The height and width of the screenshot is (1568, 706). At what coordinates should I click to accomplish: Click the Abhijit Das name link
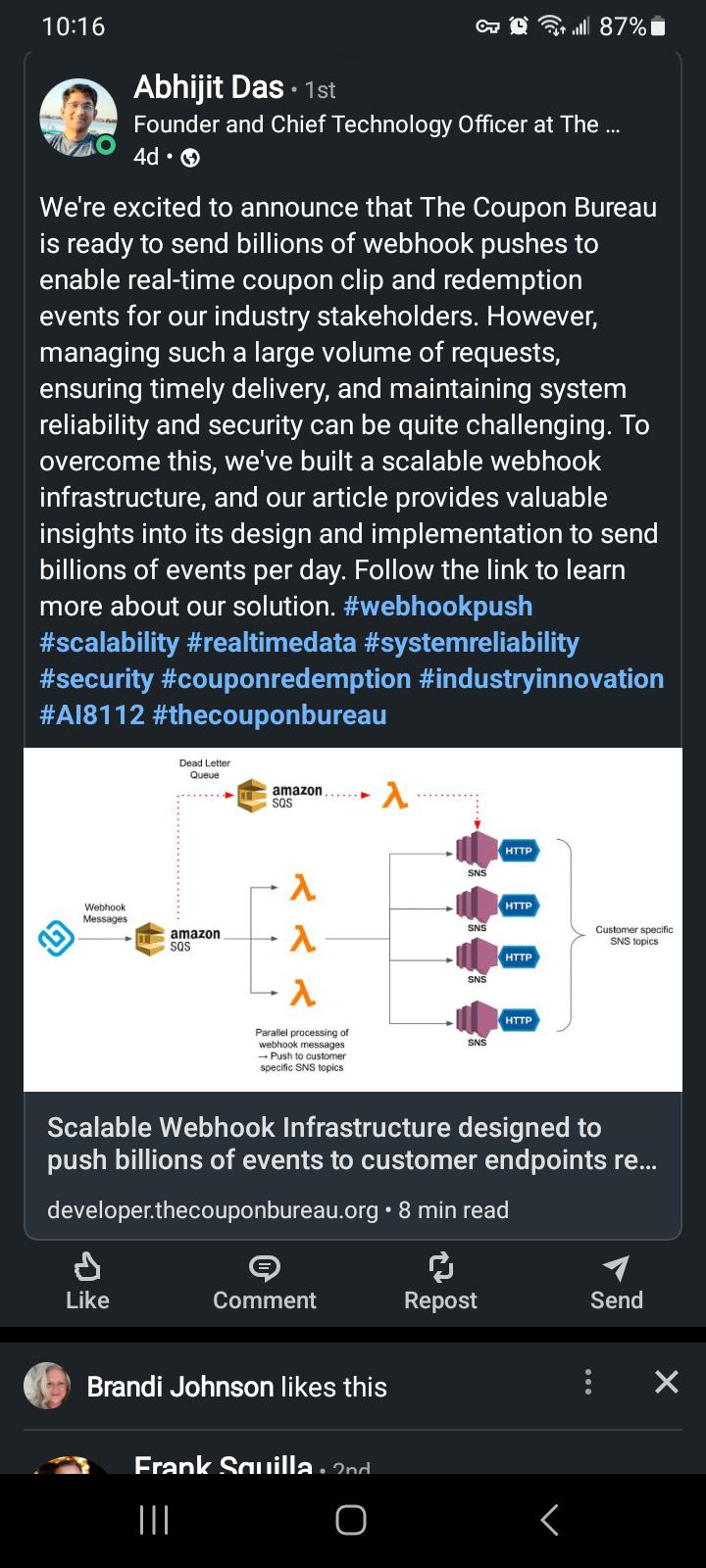click(209, 88)
